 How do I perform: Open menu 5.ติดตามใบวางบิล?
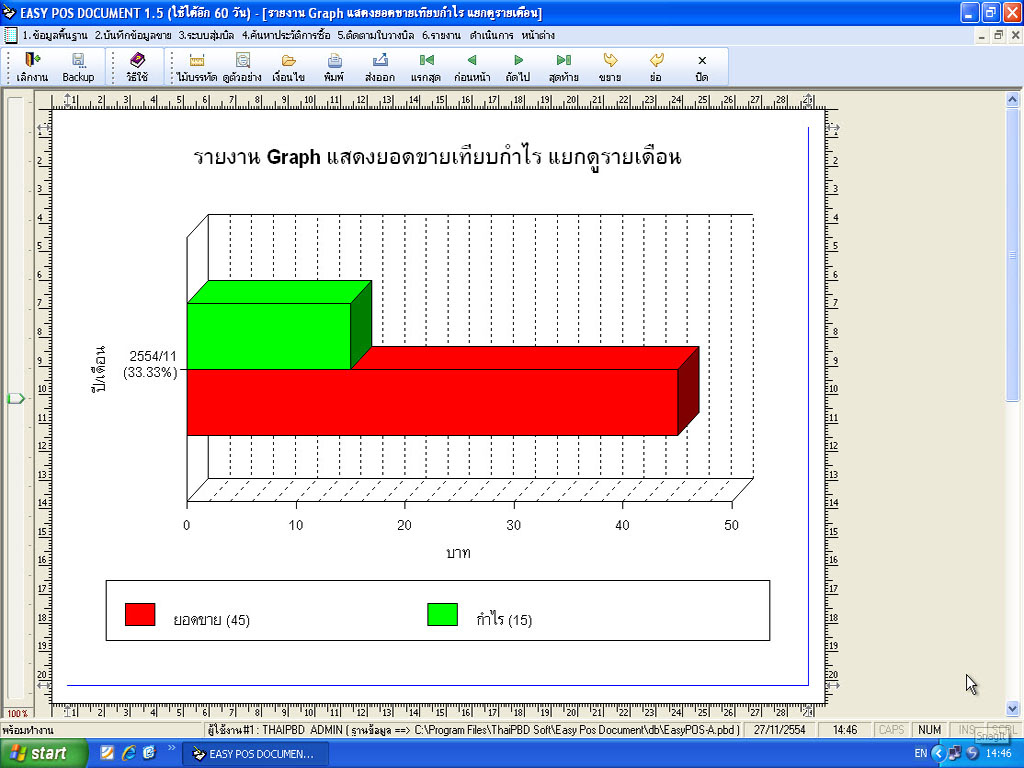(376, 35)
